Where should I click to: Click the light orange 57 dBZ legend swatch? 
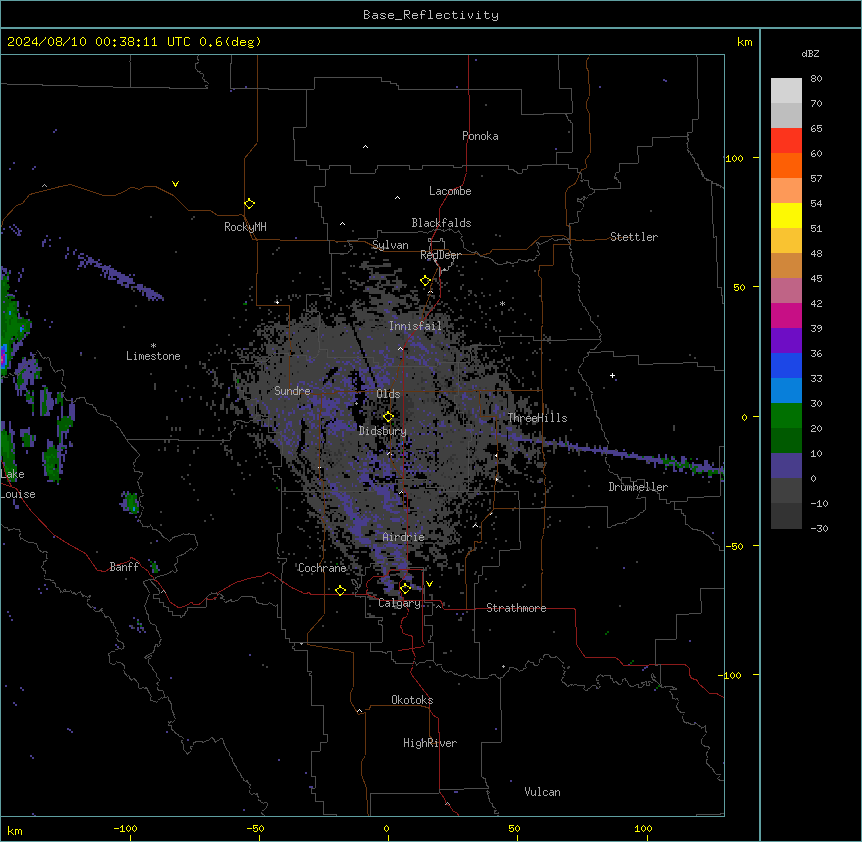pos(786,190)
